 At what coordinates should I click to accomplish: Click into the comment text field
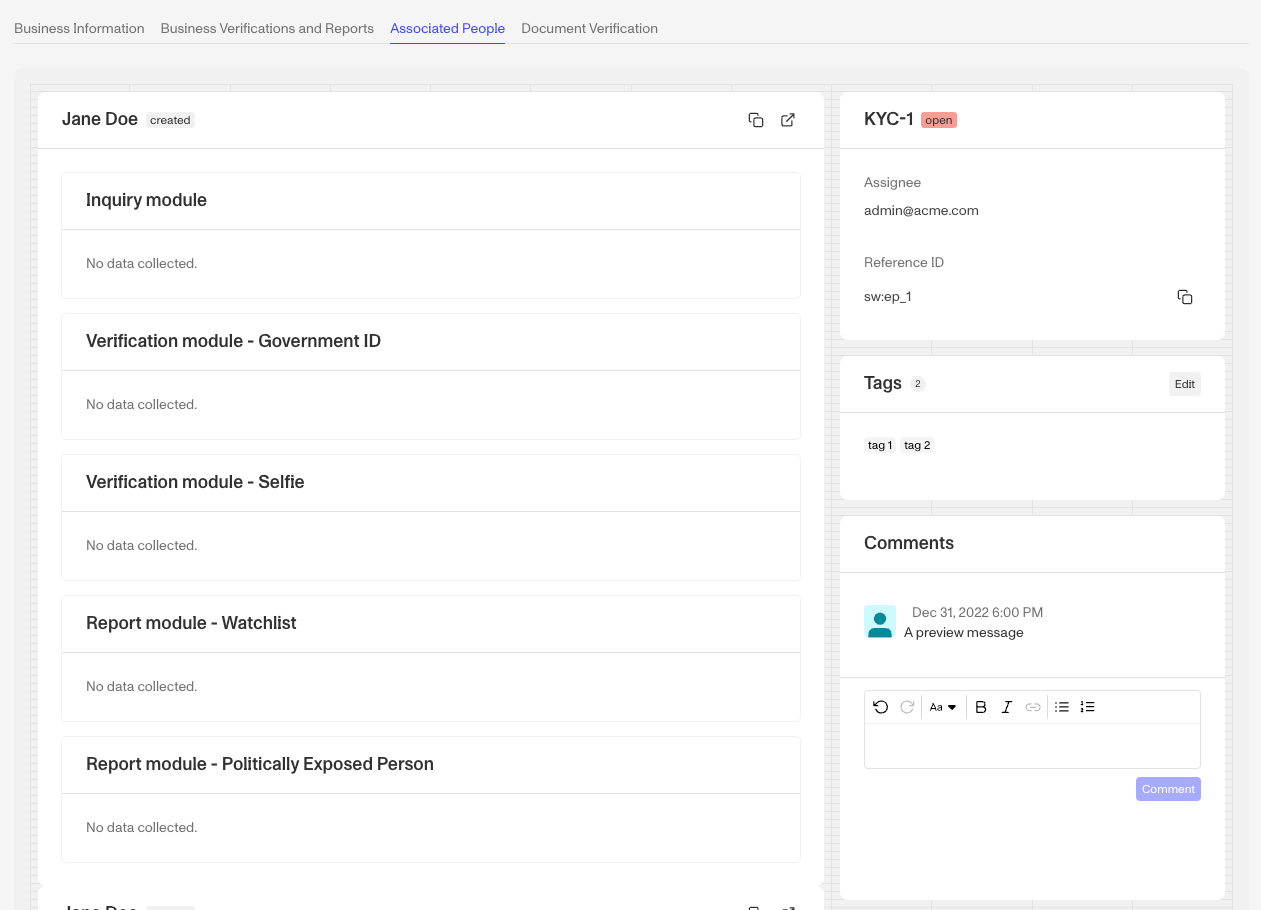click(1032, 746)
